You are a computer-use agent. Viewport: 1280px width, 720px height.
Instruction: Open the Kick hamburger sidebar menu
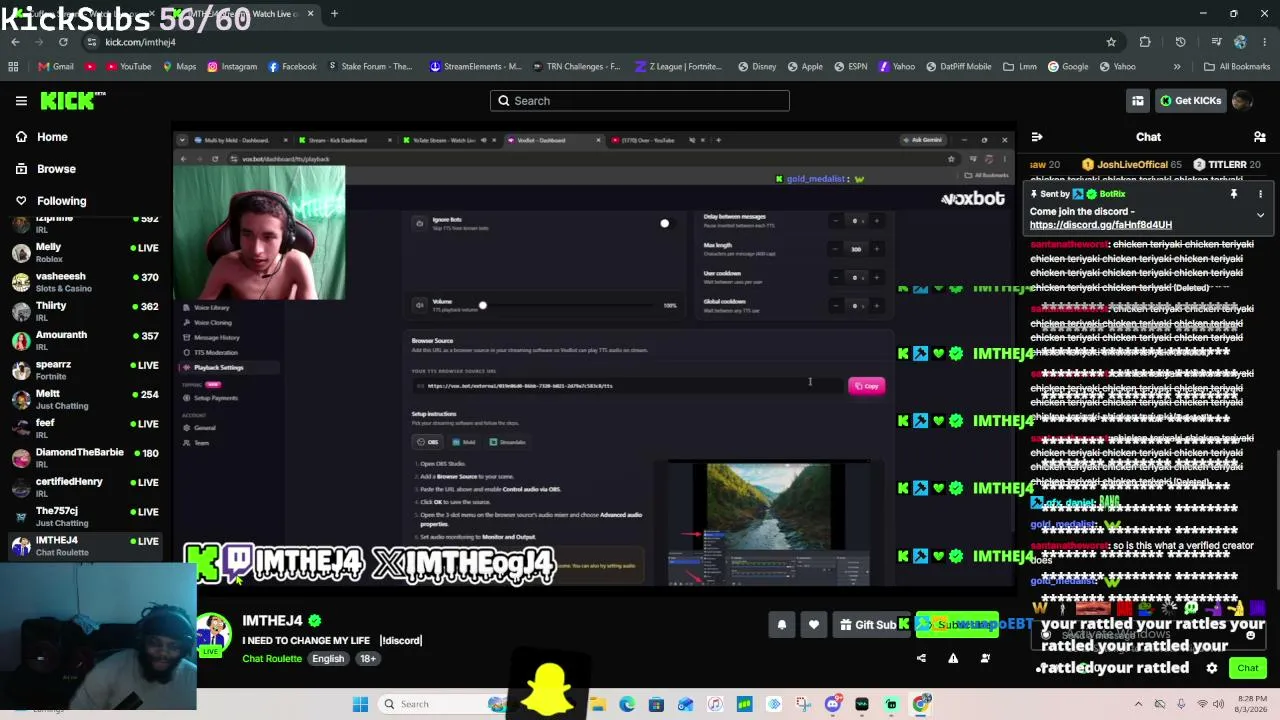(21, 100)
